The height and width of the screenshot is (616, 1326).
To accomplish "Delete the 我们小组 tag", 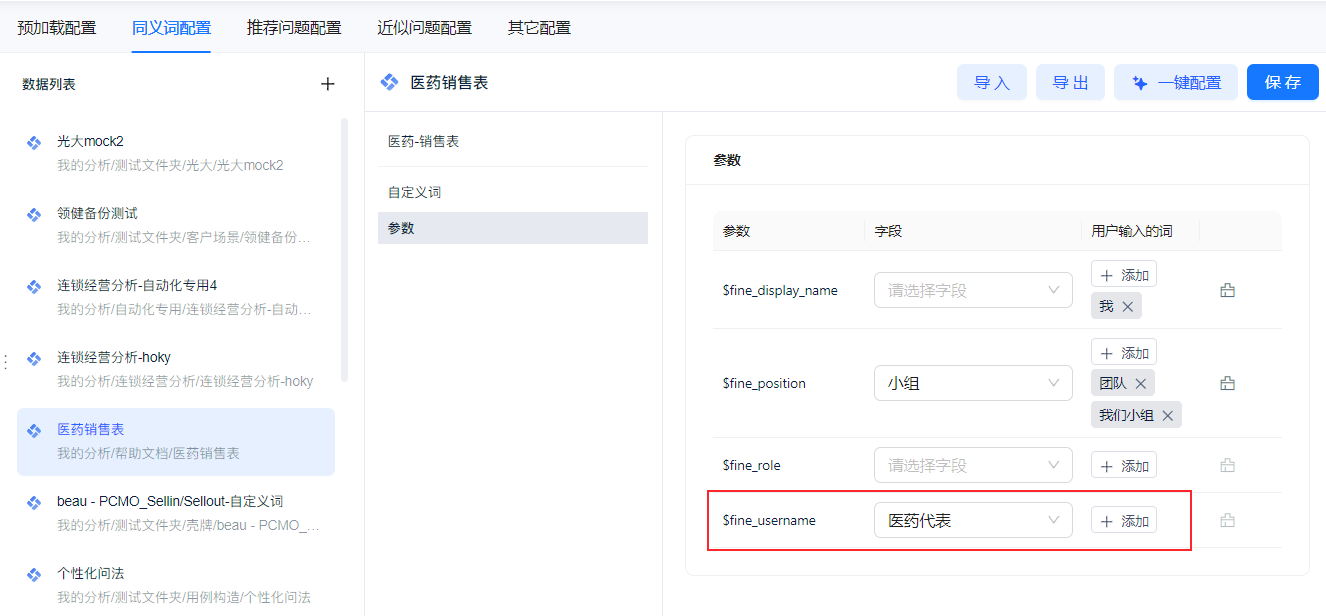I will point(1167,415).
